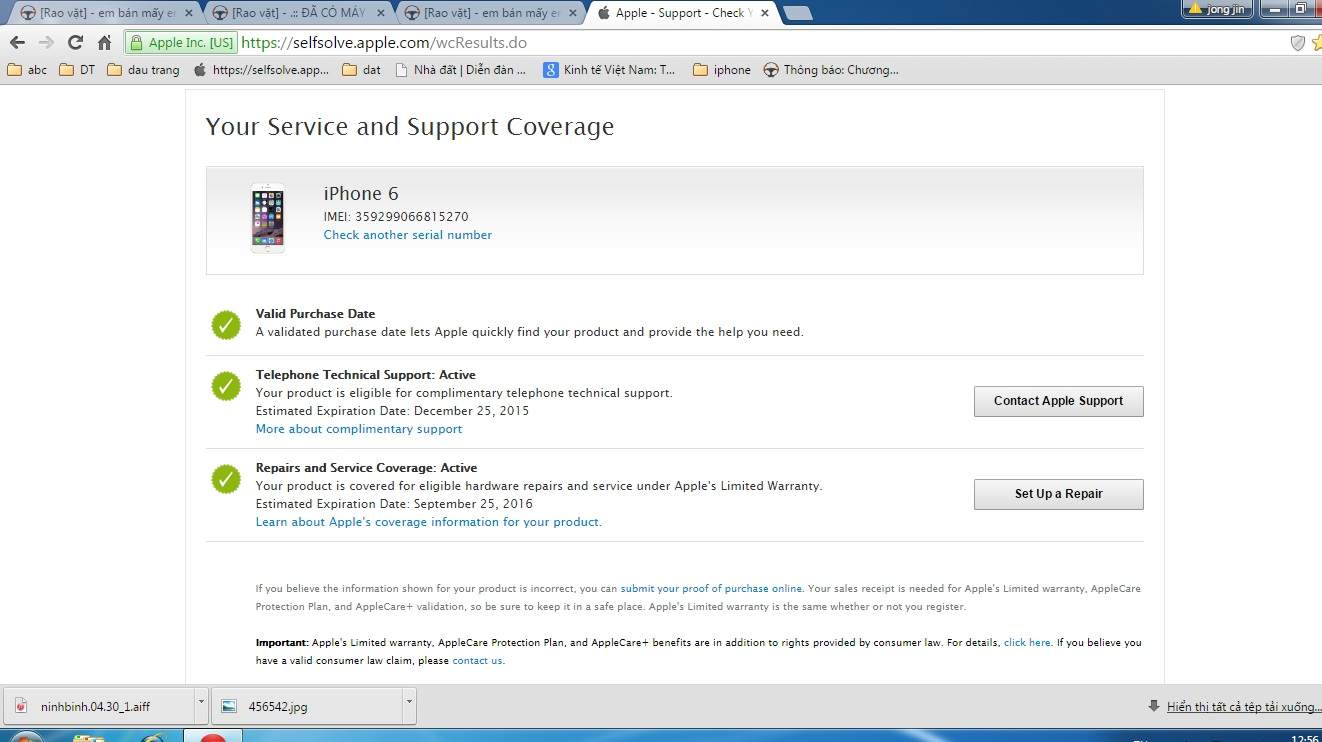The image size is (1322, 742).
Task: Open Learn about Apple's coverage information link
Action: (428, 522)
